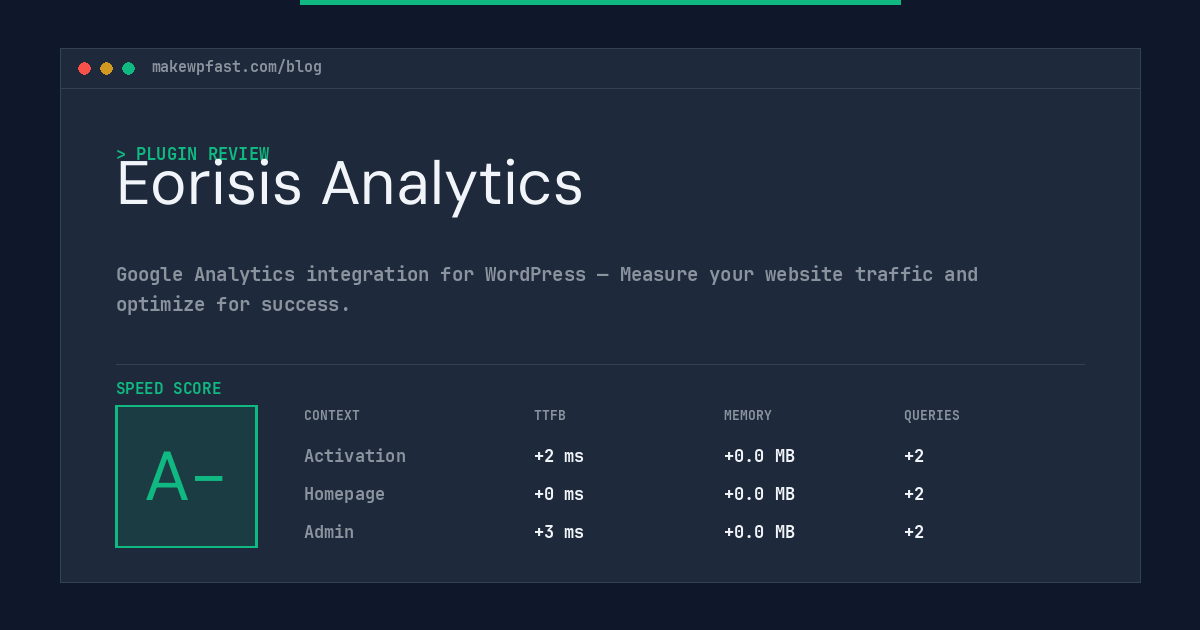Click the A- speed score badge
The image size is (1200, 630).
(x=187, y=476)
